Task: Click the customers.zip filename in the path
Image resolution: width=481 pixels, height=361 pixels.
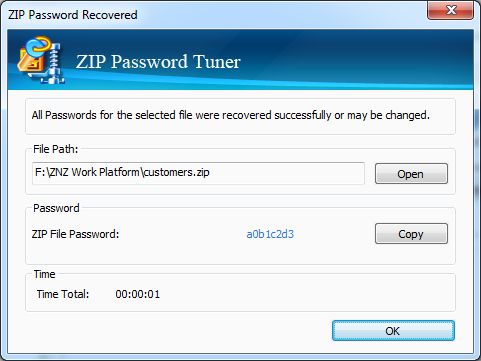Action: pyautogui.click(x=176, y=172)
